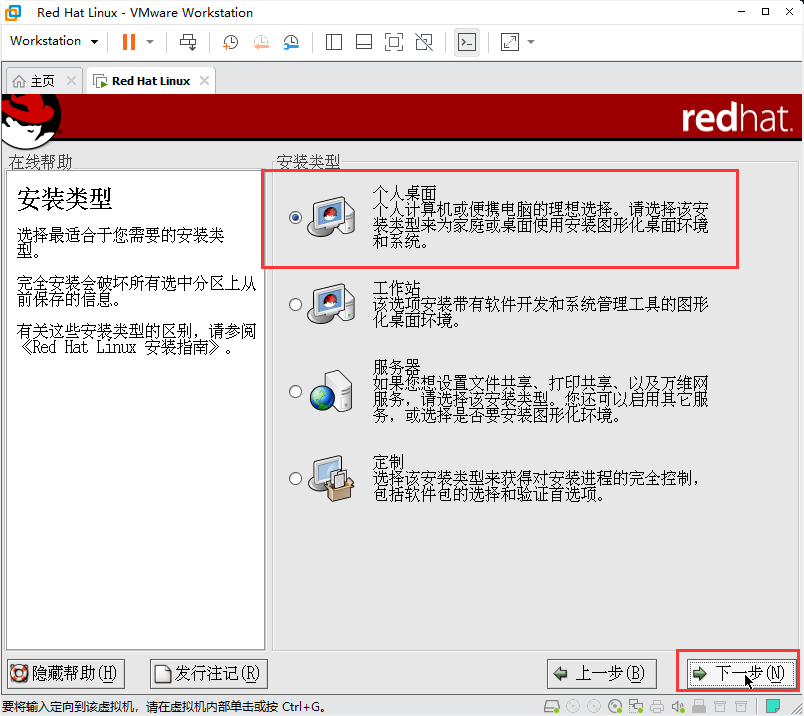Screen dimensions: 804x716
Task: Go back with 上一步(B)
Action: (x=601, y=673)
